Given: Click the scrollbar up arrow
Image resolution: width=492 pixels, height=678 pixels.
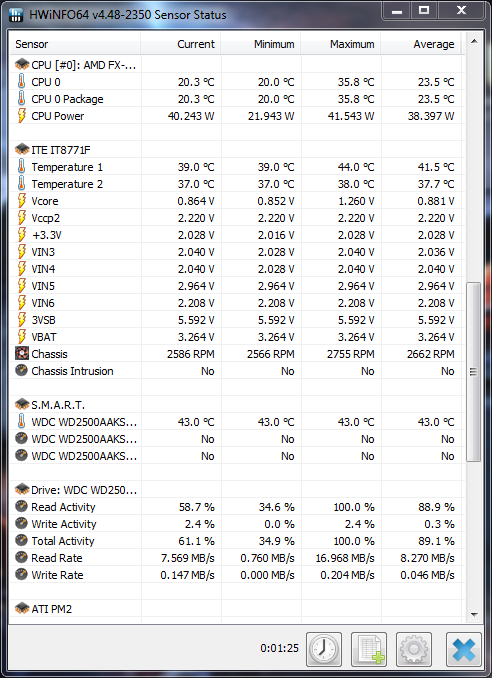Looking at the screenshot, I should (474, 42).
